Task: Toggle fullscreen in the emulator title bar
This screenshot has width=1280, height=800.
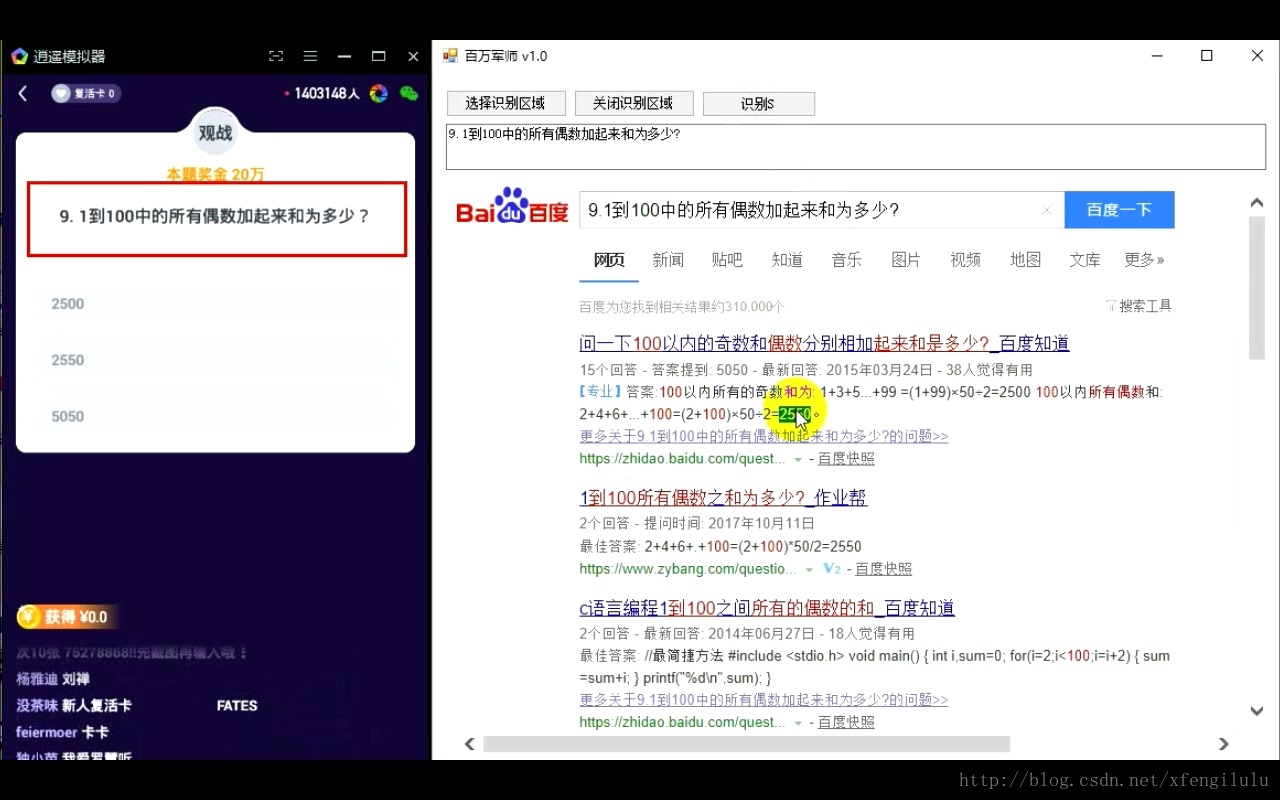Action: pyautogui.click(x=277, y=56)
